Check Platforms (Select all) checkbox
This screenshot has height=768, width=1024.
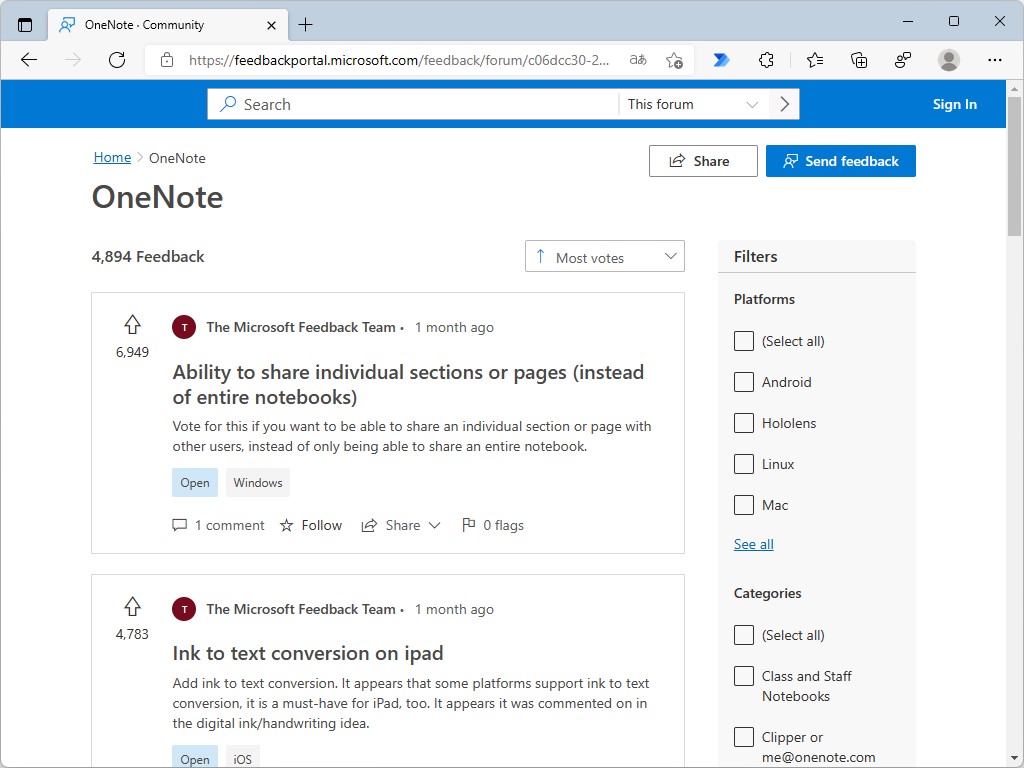pos(744,341)
